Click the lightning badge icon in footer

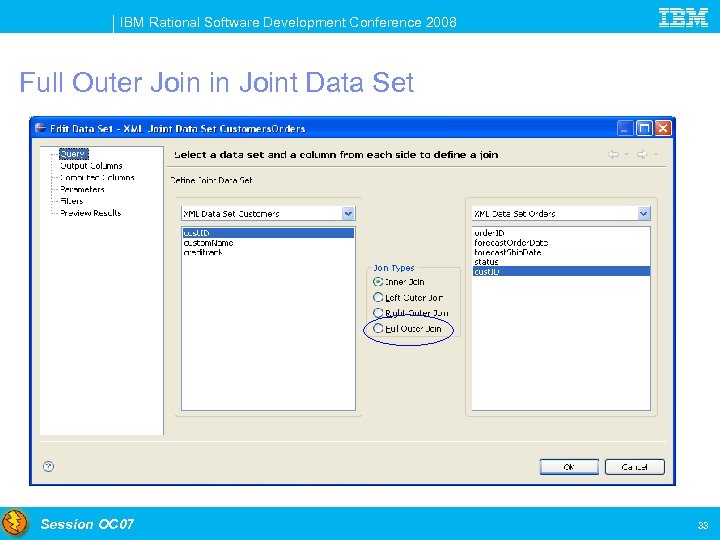tap(15, 523)
